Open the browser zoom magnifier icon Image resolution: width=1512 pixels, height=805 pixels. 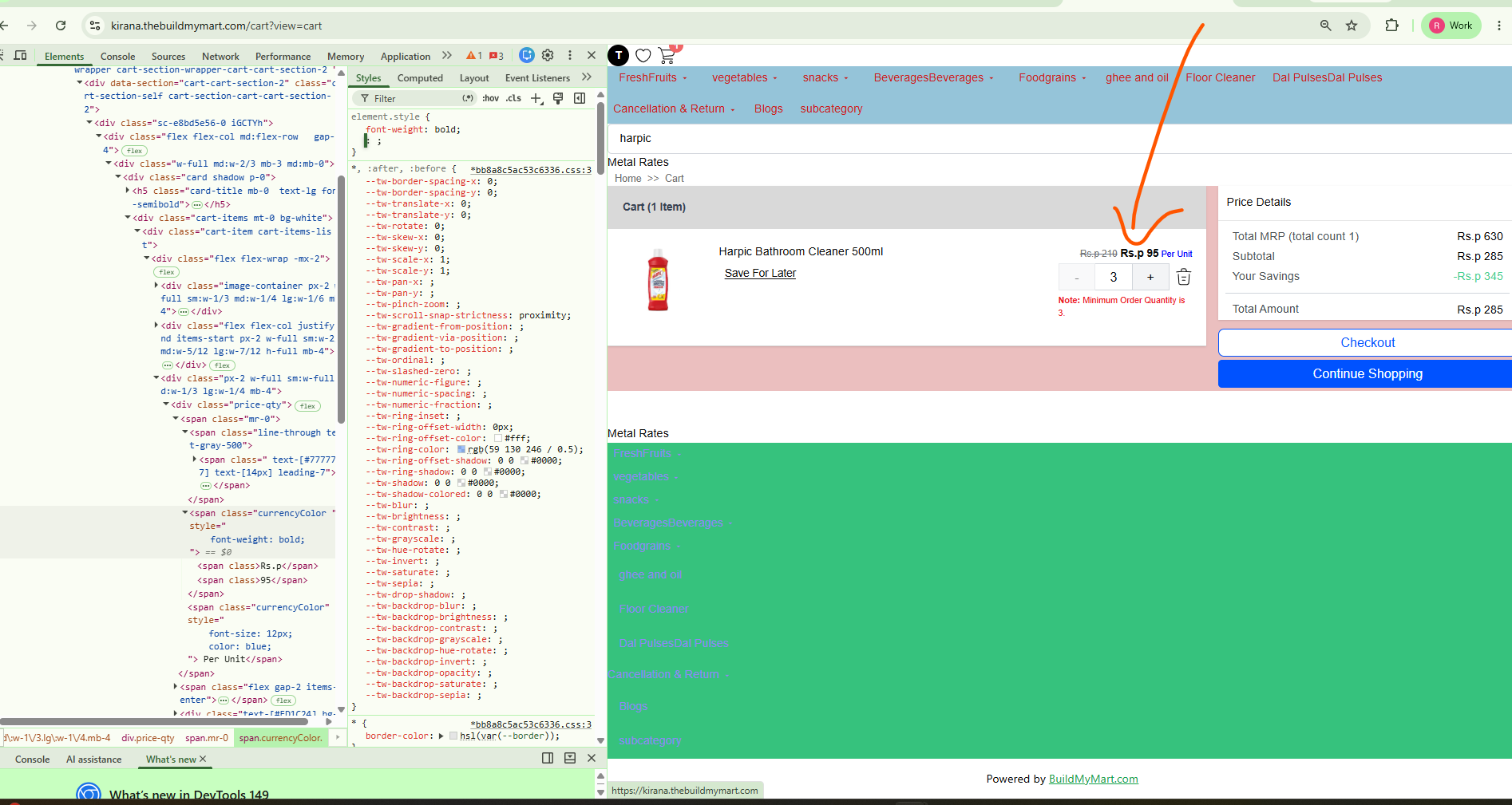tap(1326, 26)
